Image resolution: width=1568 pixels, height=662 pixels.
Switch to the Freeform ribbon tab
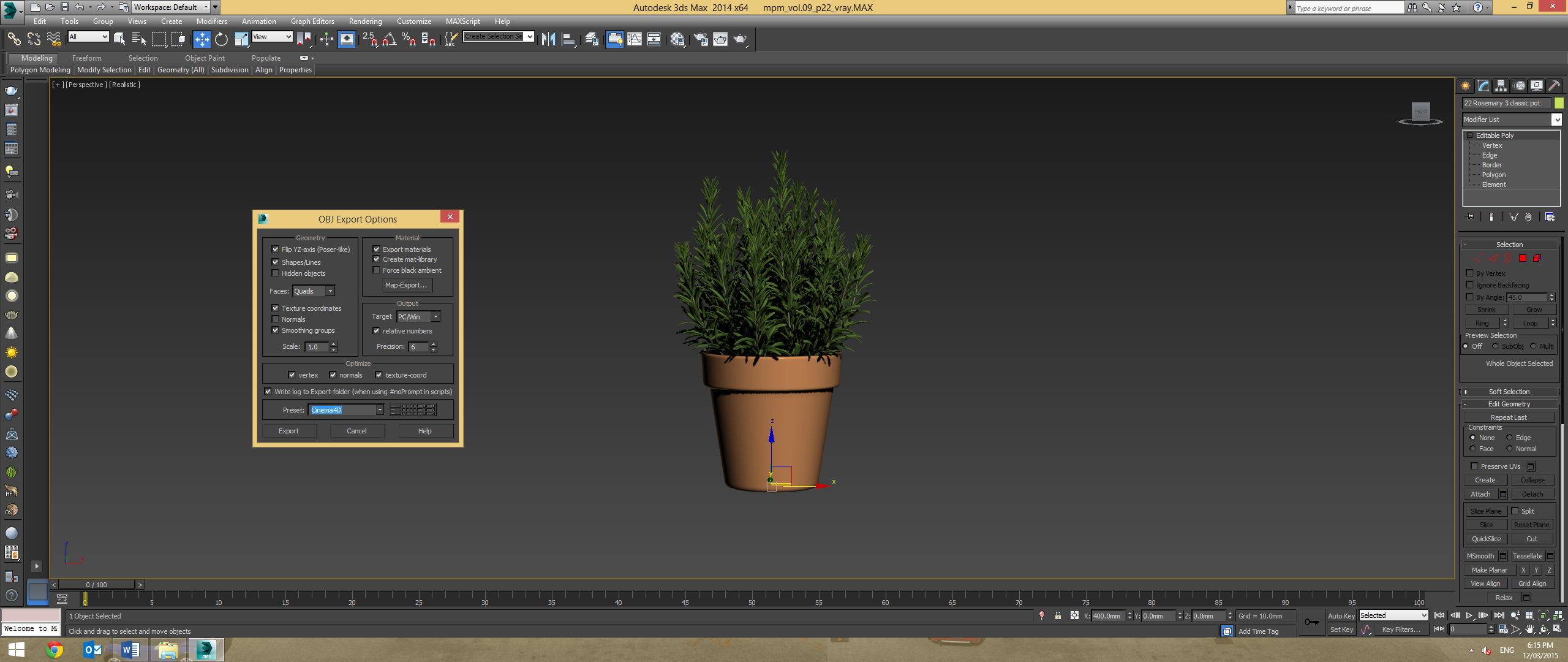click(x=86, y=58)
